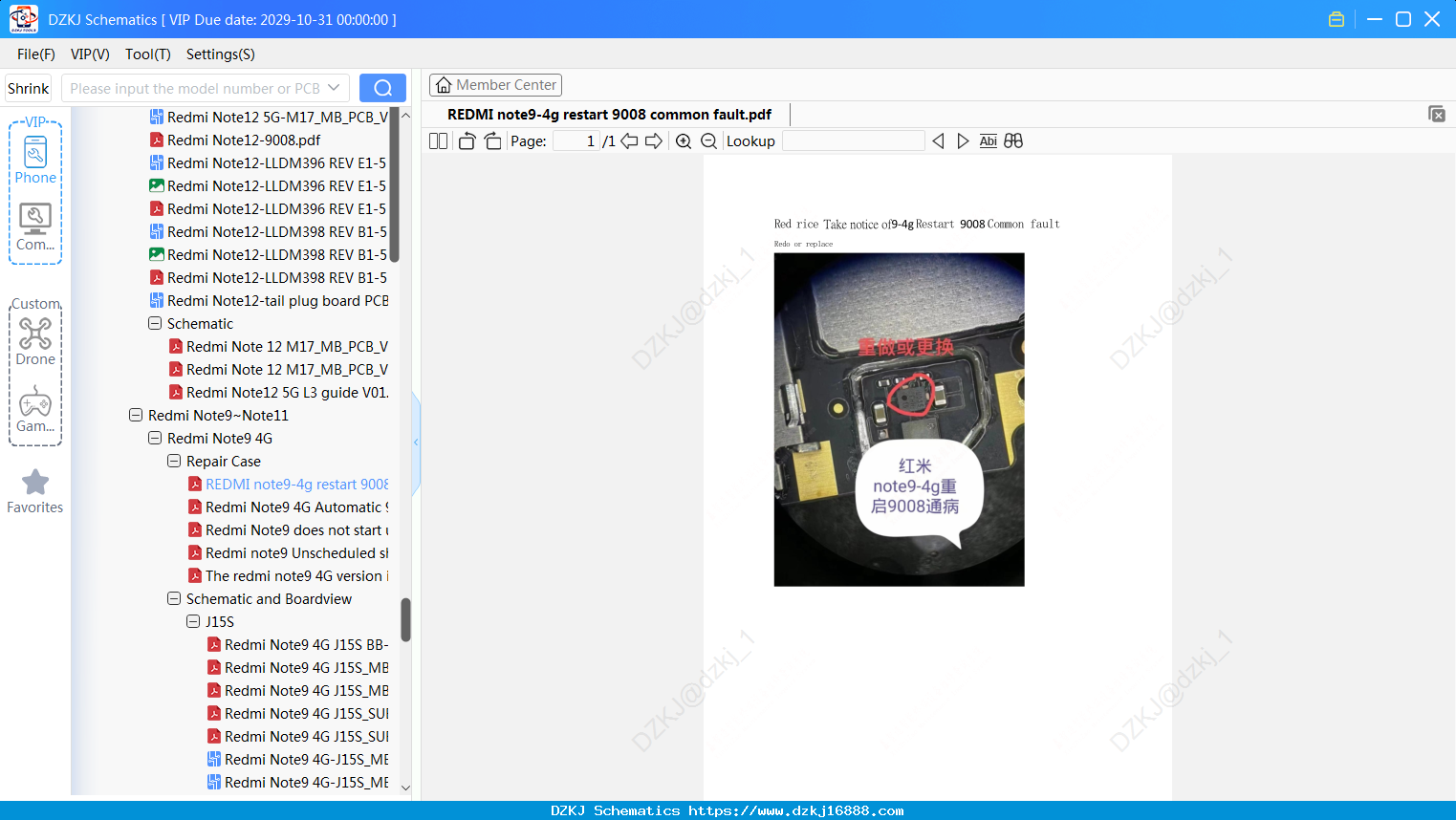Zoom out of the PDF
This screenshot has height=820, width=1456.
coord(708,141)
